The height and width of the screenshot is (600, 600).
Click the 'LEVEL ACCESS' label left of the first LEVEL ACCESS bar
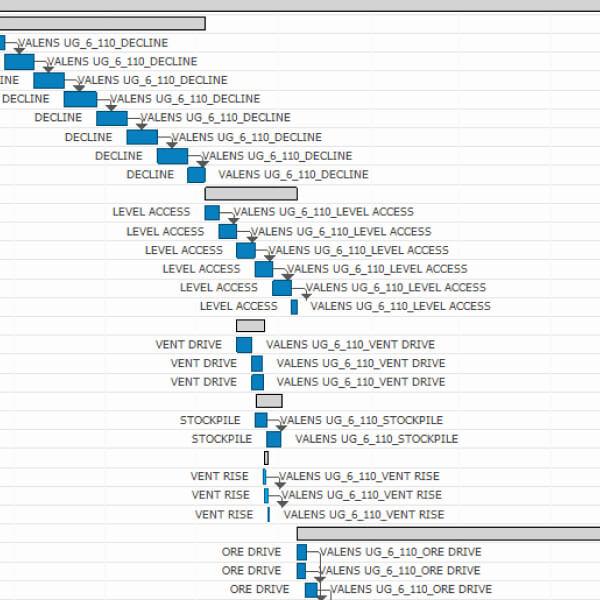(x=151, y=212)
